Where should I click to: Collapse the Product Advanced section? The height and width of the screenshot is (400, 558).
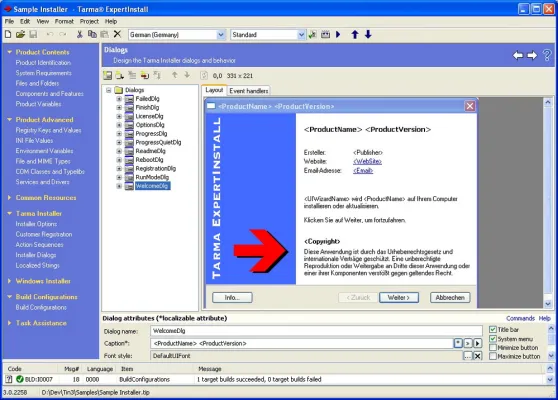[10, 120]
